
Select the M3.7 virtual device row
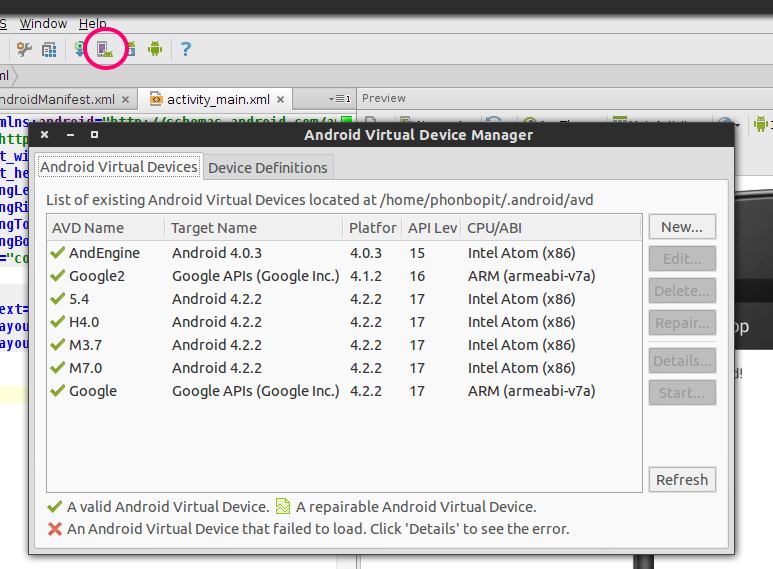[344, 345]
